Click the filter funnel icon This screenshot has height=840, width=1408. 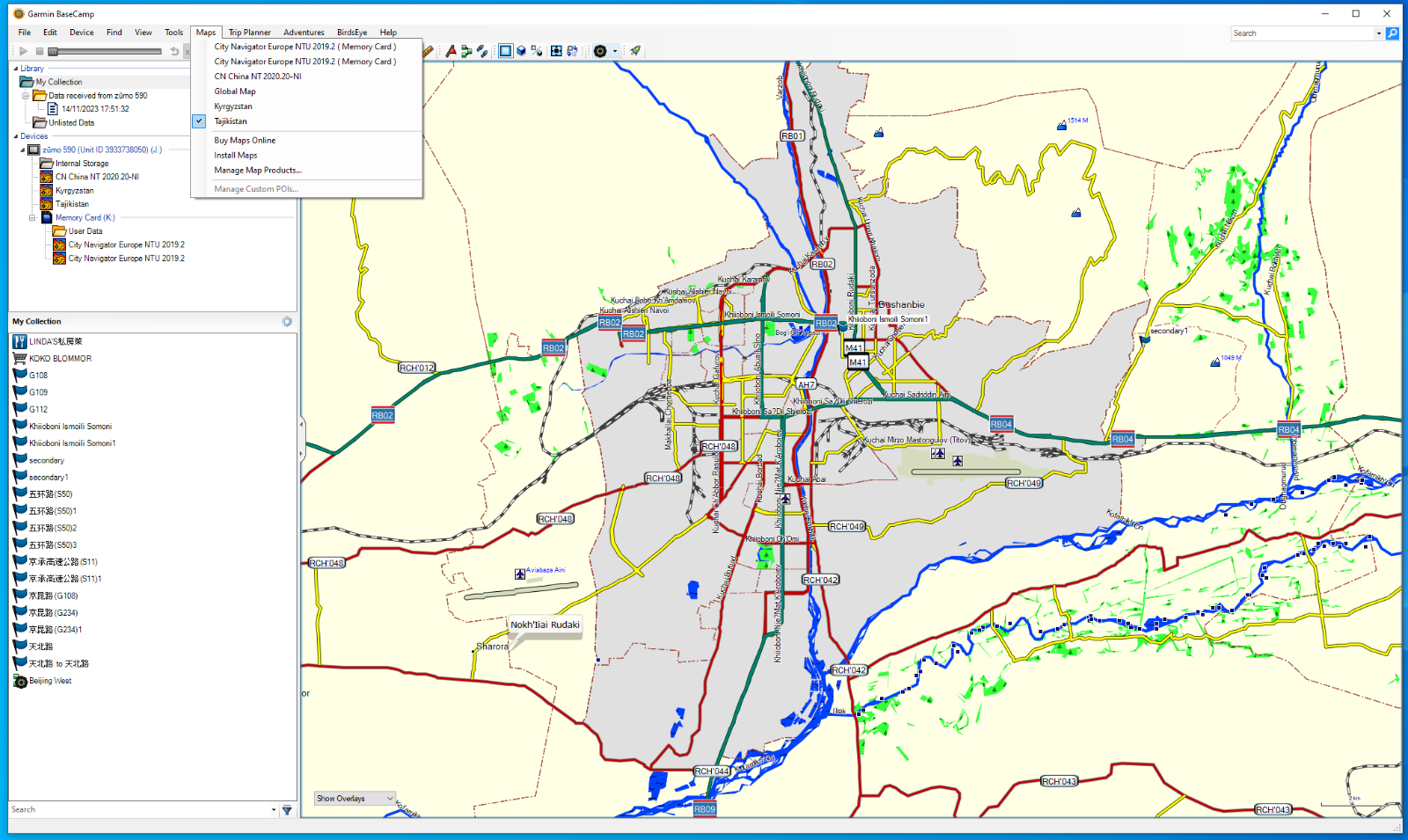[287, 810]
